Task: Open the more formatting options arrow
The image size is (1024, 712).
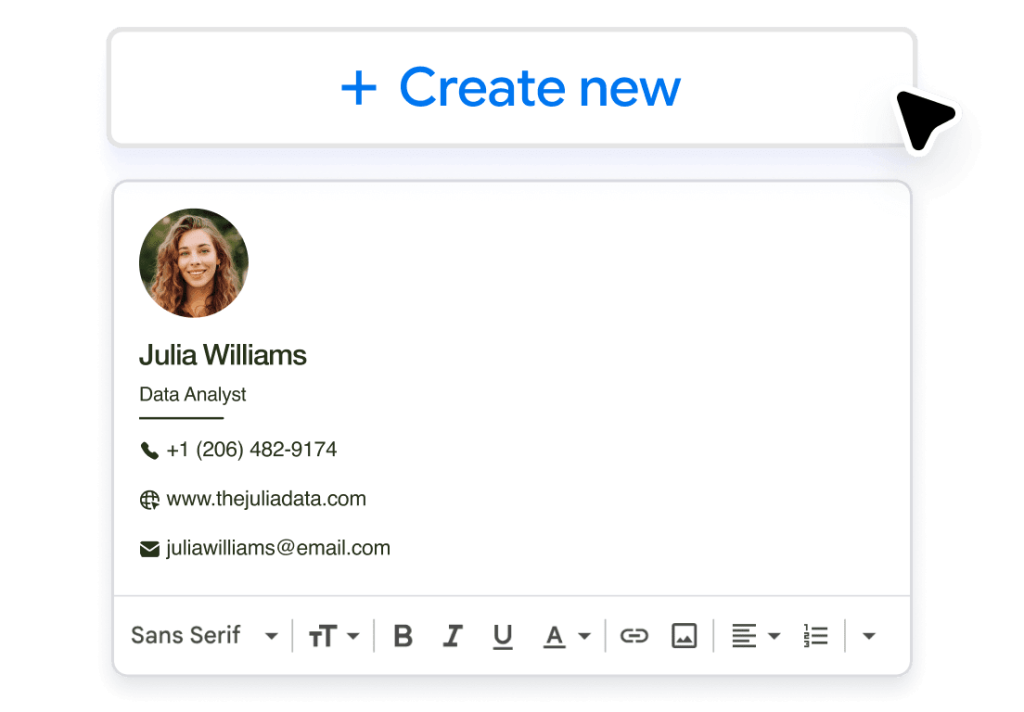Action: click(x=868, y=635)
